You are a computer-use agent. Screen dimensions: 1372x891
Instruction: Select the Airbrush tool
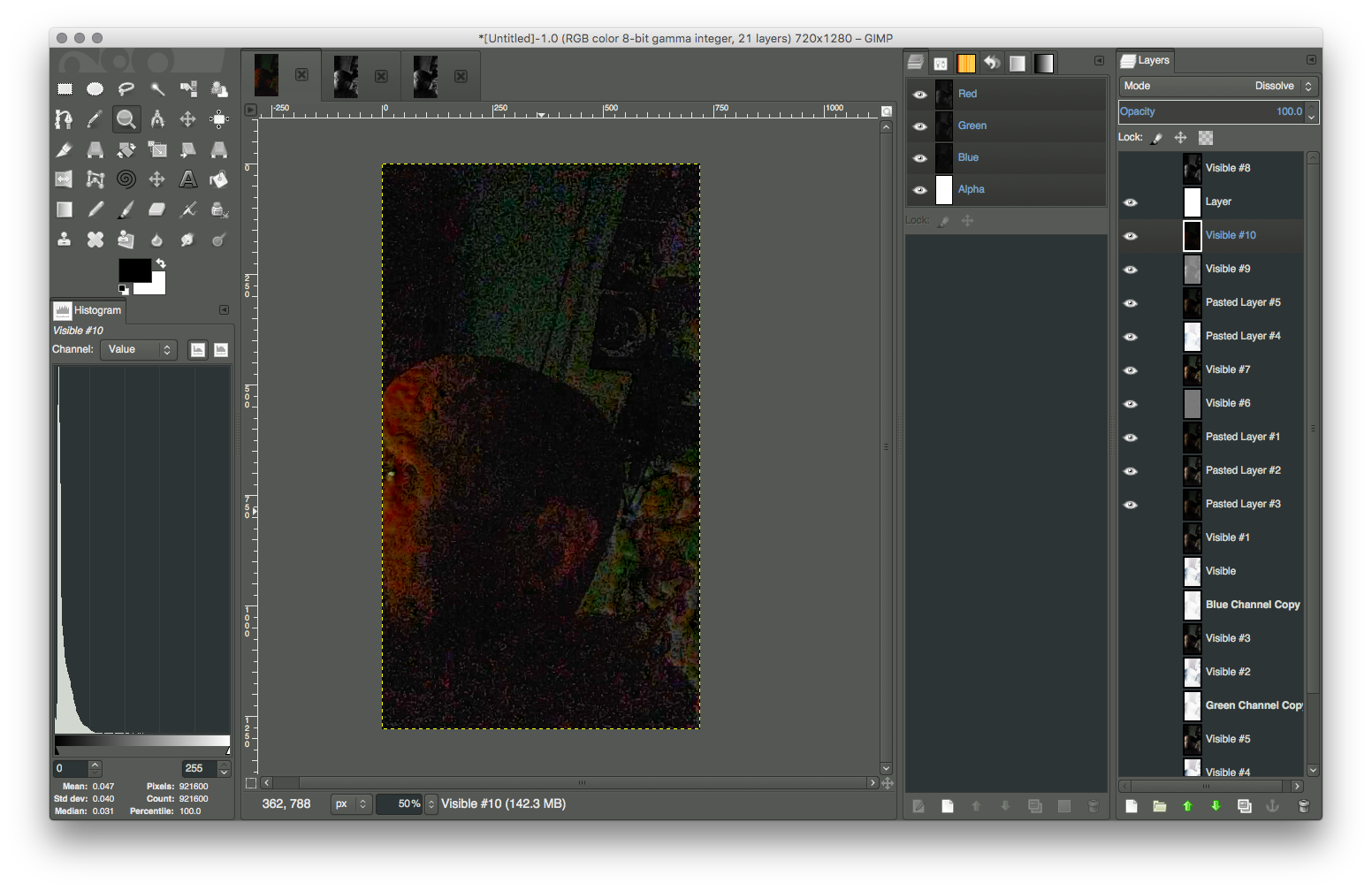pyautogui.click(x=188, y=209)
